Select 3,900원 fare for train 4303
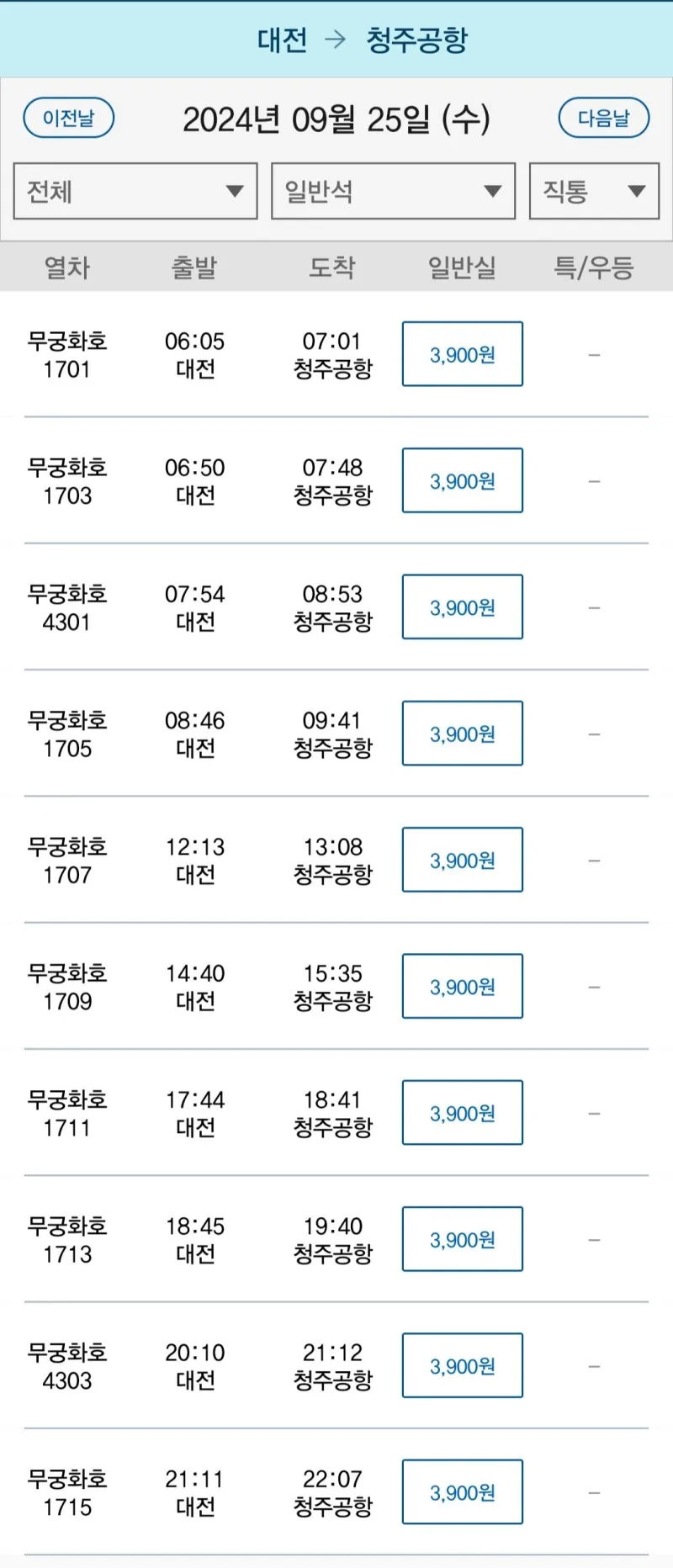Viewport: 673px width, 1568px height. point(463,1365)
